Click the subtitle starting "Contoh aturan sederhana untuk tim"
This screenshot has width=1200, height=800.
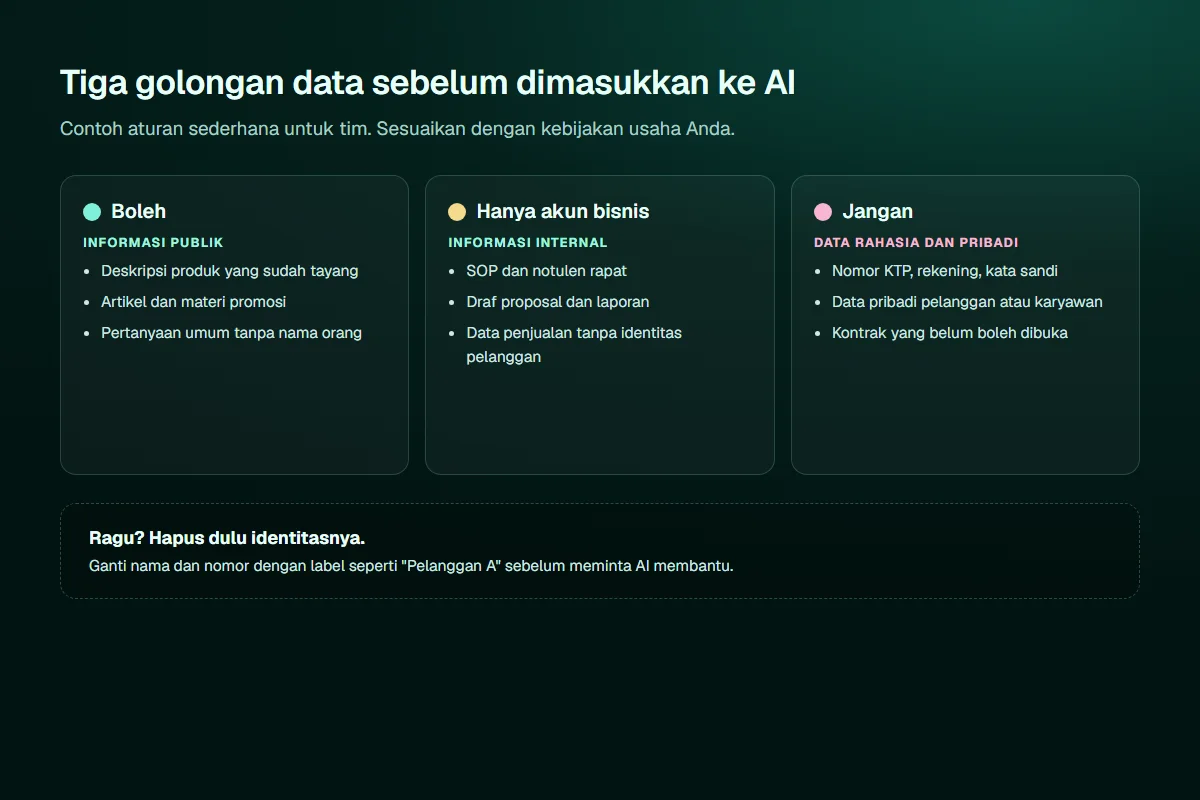click(x=397, y=129)
